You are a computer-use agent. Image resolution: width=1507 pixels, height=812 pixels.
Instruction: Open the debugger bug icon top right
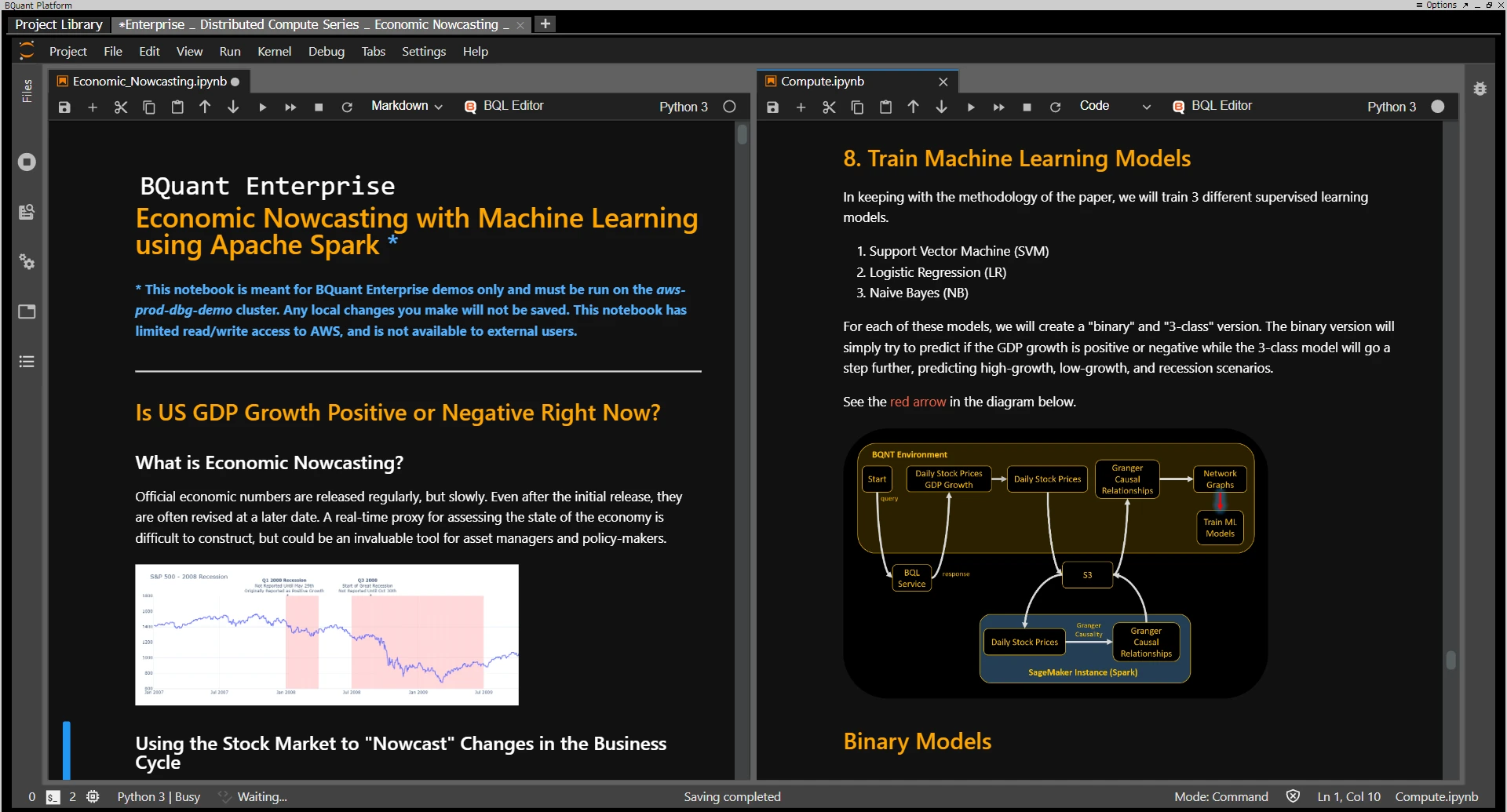pyautogui.click(x=1480, y=89)
